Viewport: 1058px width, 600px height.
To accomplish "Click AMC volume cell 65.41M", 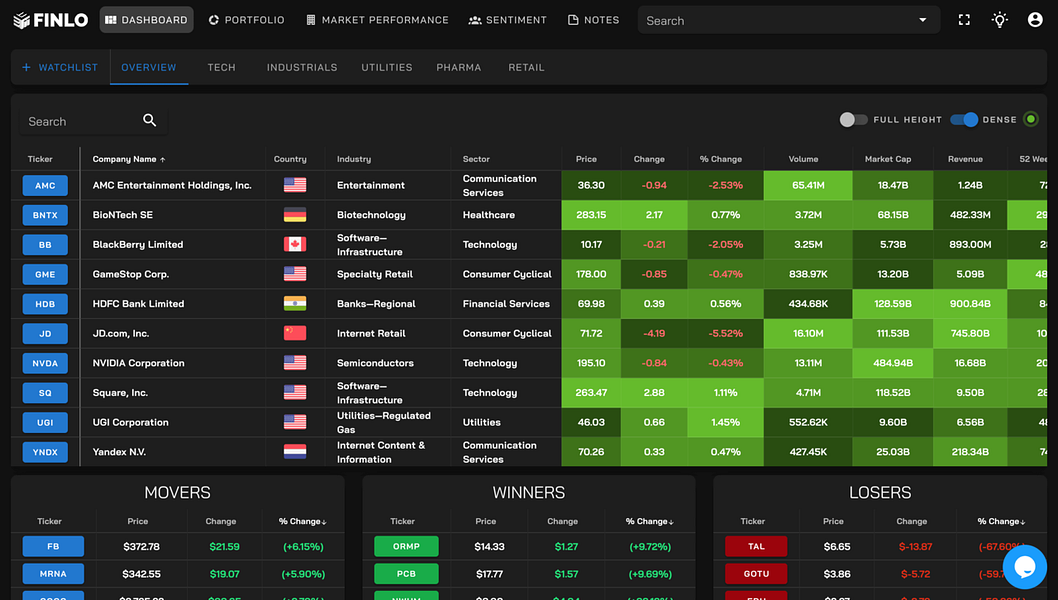I will click(x=808, y=186).
